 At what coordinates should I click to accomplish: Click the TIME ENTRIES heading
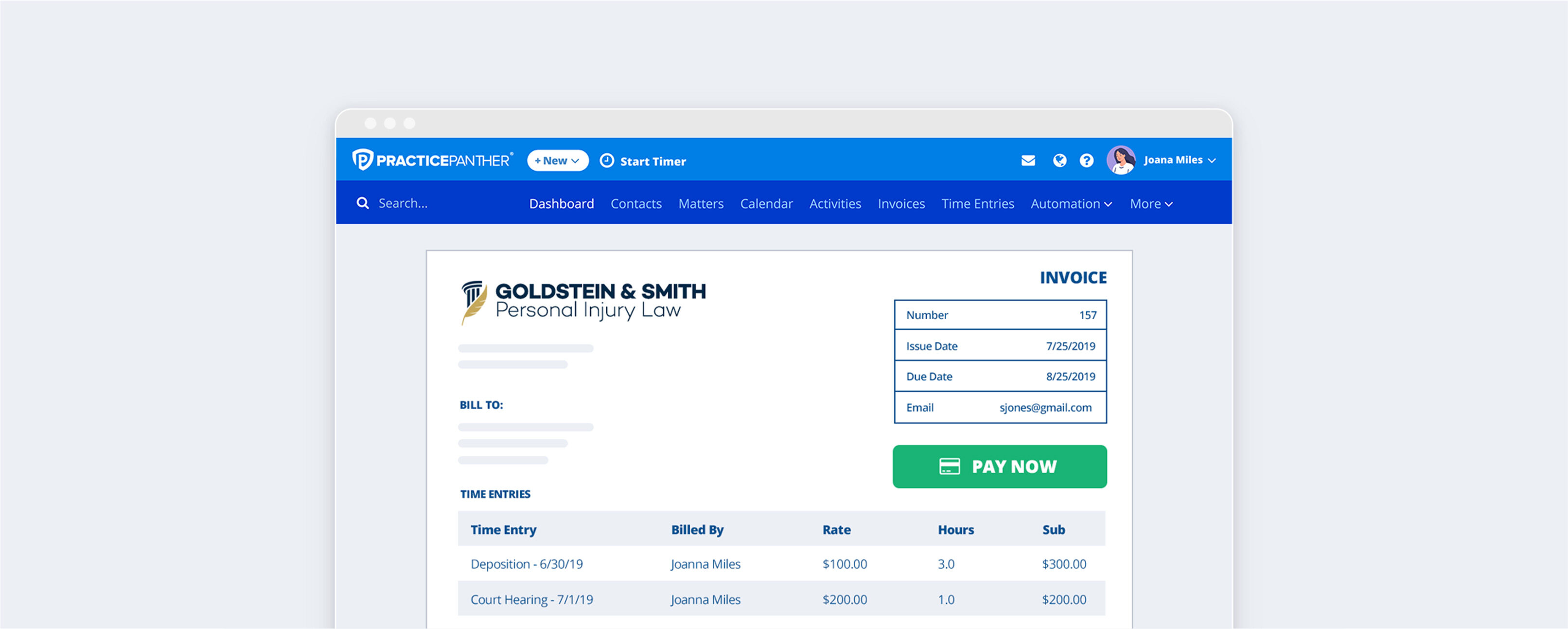pos(495,494)
